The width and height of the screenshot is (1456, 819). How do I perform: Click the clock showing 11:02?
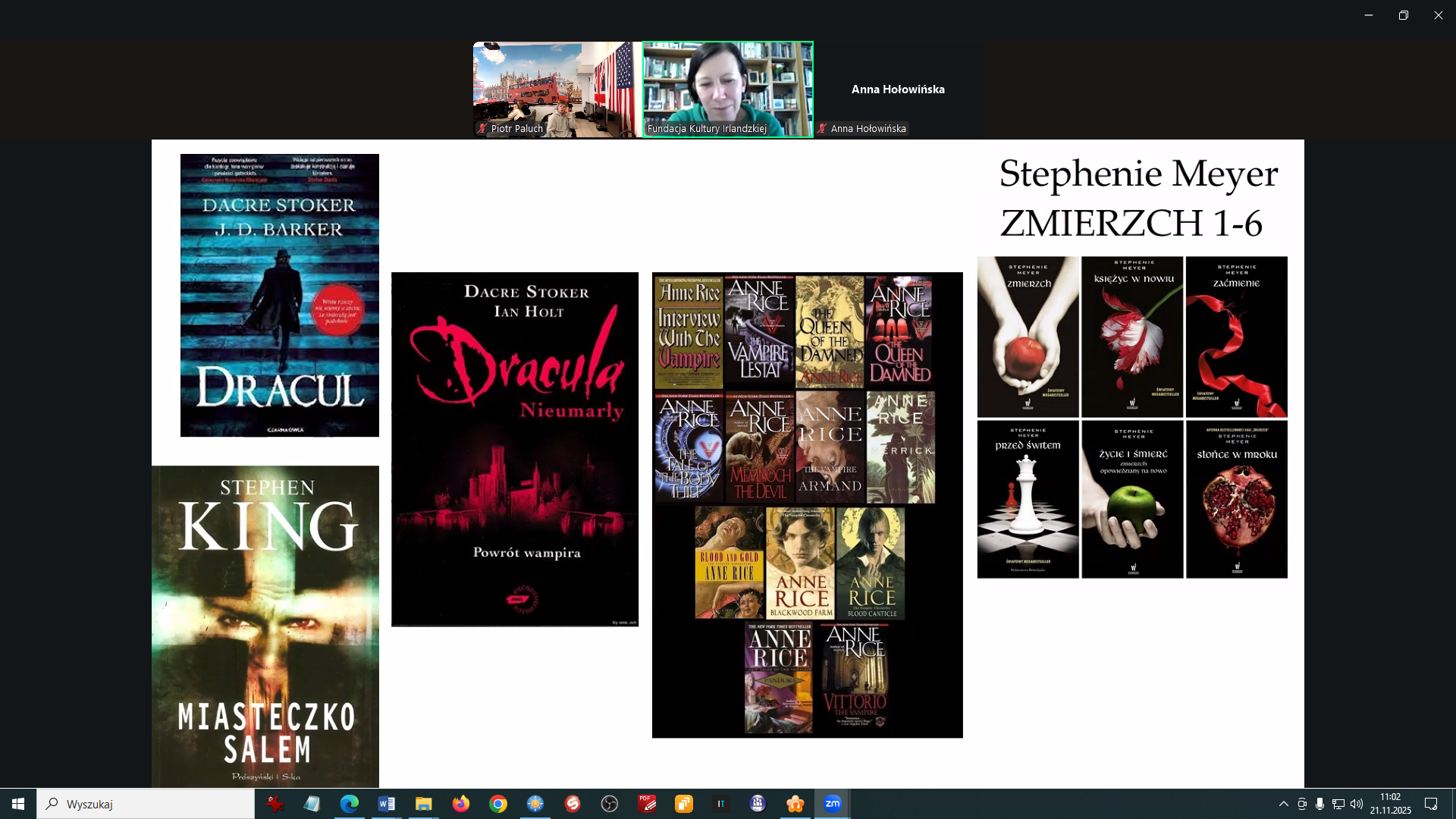point(1390,804)
